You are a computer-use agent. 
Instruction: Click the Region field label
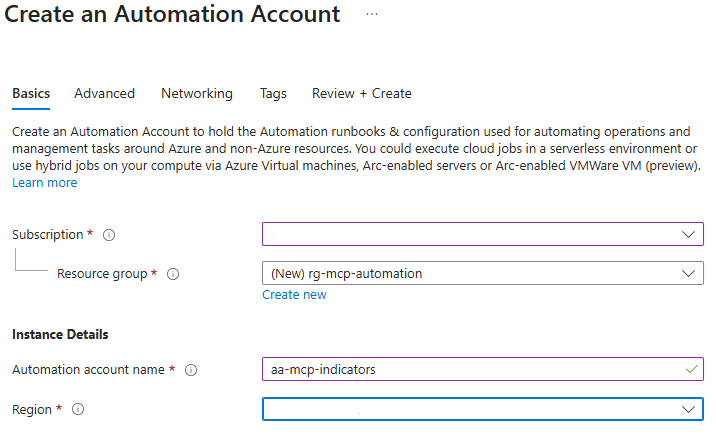tap(32, 410)
